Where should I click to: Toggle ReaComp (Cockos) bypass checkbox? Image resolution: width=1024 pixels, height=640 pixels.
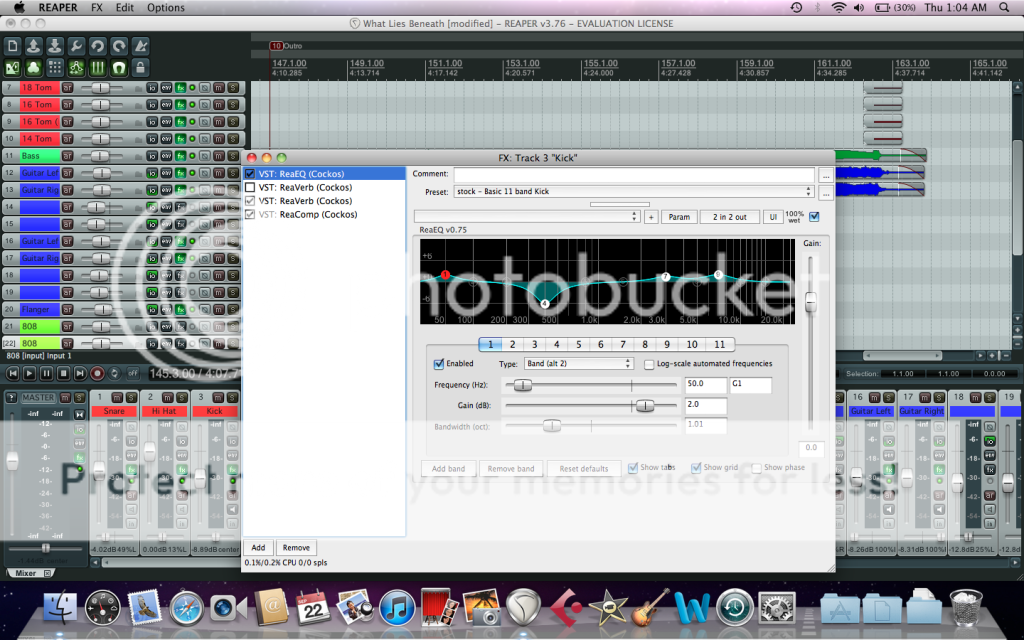pyautogui.click(x=249, y=214)
